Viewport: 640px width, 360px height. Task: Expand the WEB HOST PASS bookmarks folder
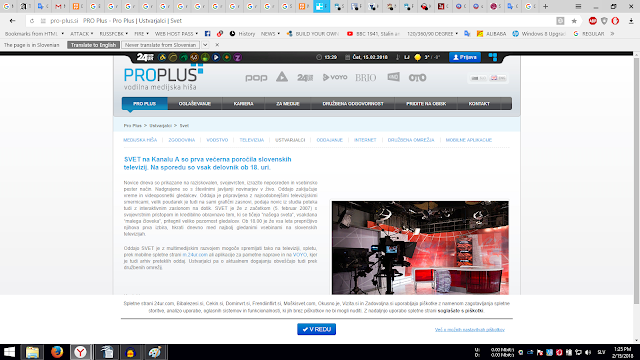click(176, 34)
